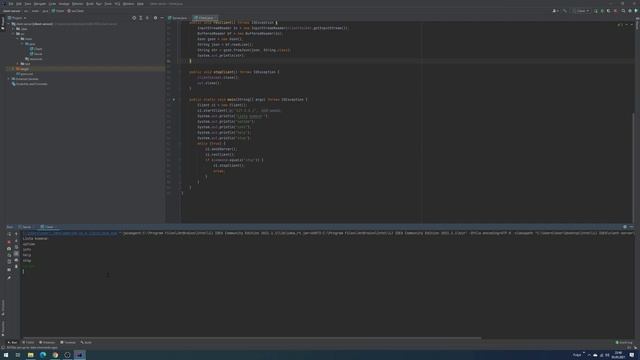Click the expand all icon in Project panel
640x360 pixels.
(x=140, y=18)
